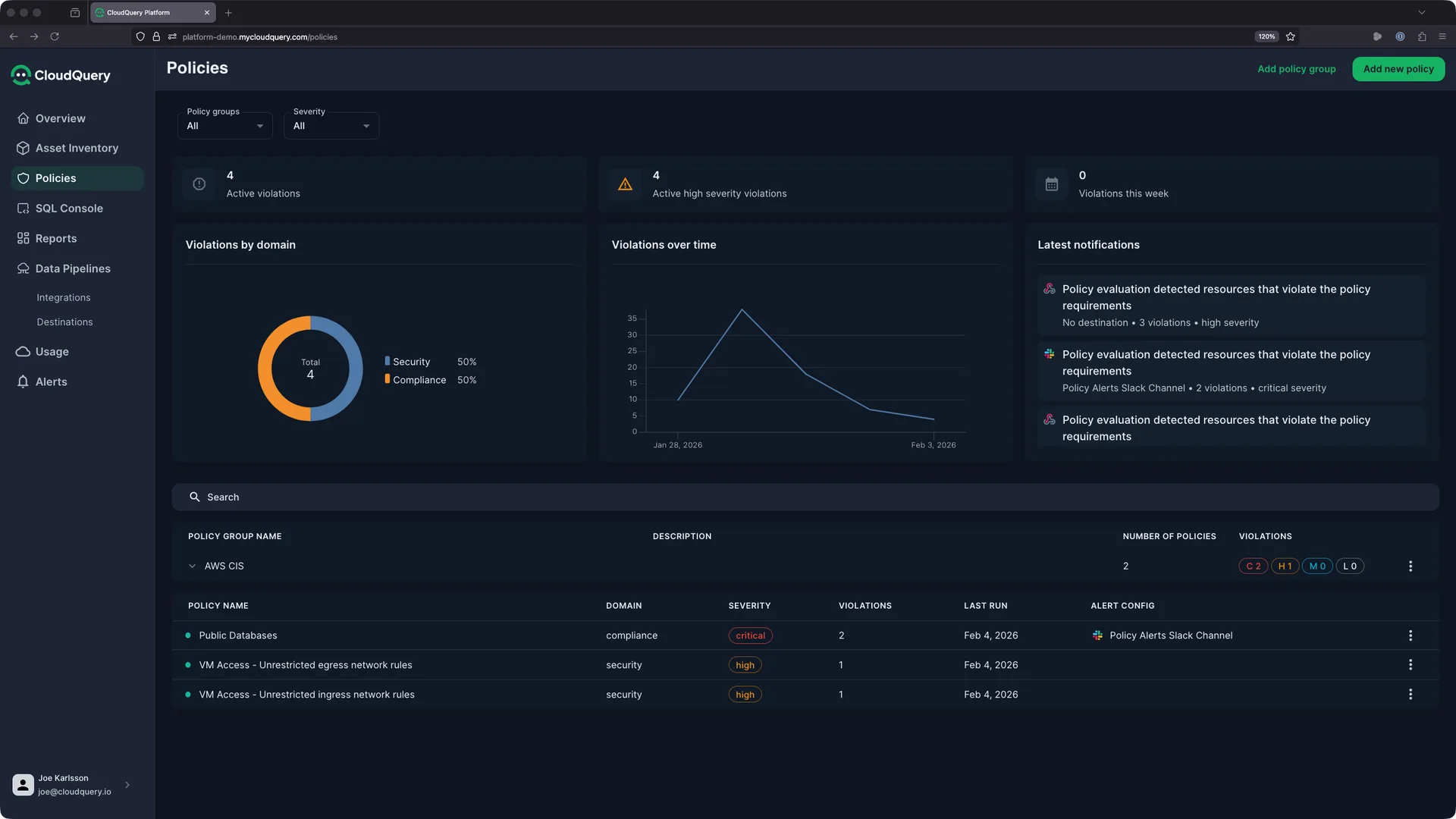The width and height of the screenshot is (1456, 819).
Task: Open options menu for Unrestricted ingress rules row
Action: click(x=1410, y=695)
